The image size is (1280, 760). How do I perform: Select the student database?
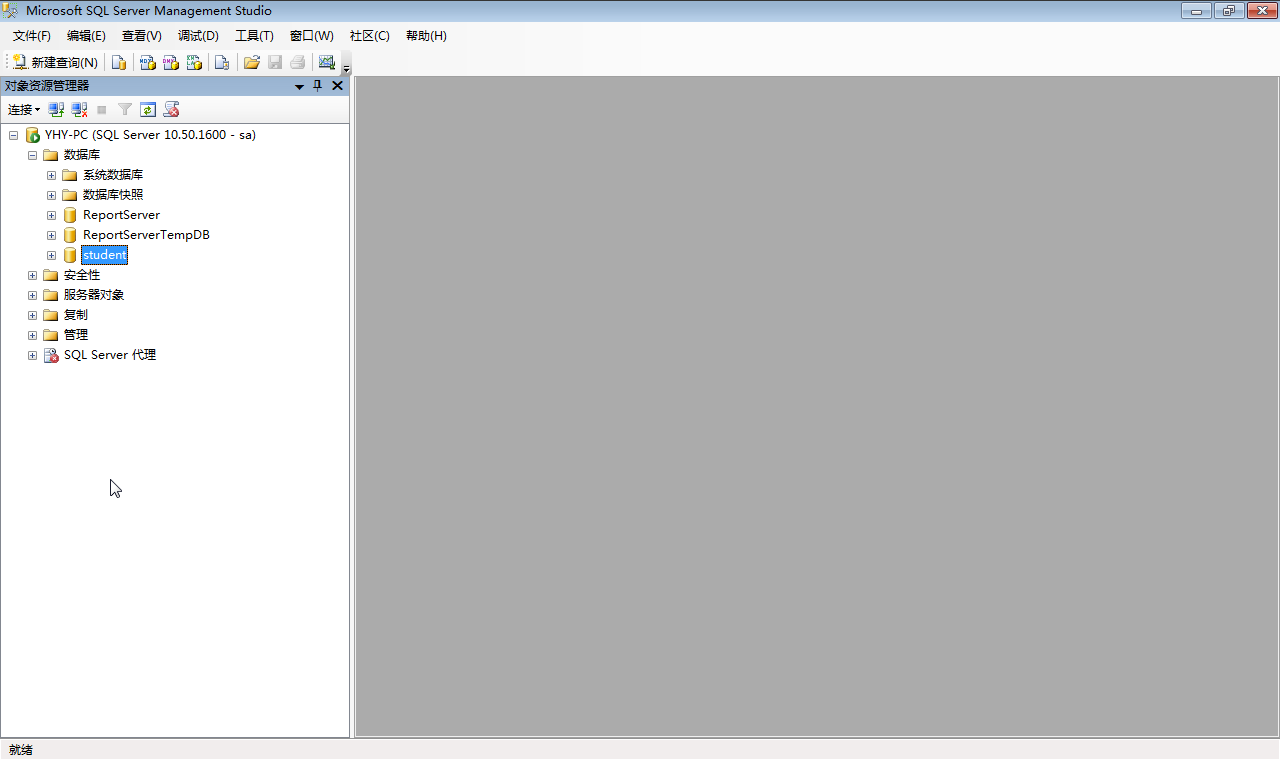coord(105,255)
